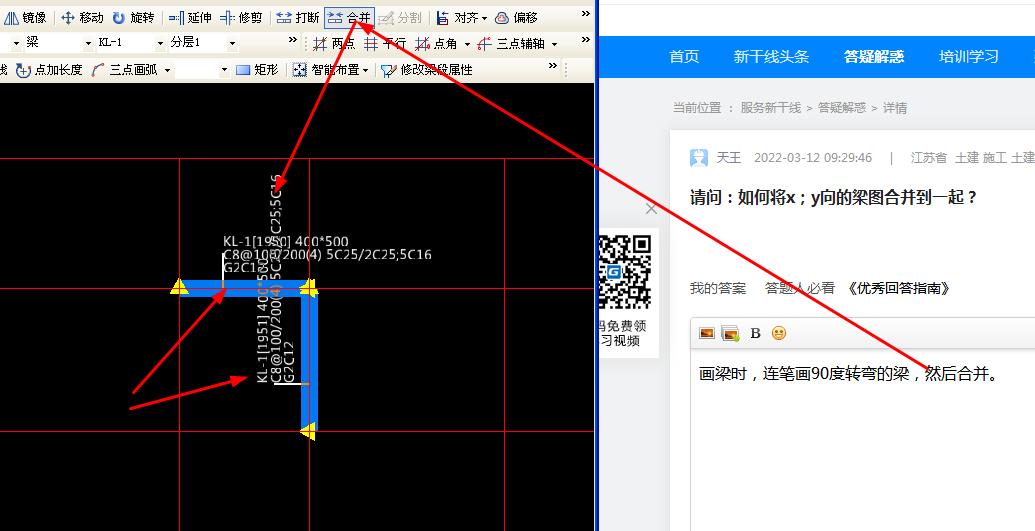This screenshot has width=1035, height=531.
Task: Choose the 旋转 rotate tool
Action: click(x=133, y=18)
